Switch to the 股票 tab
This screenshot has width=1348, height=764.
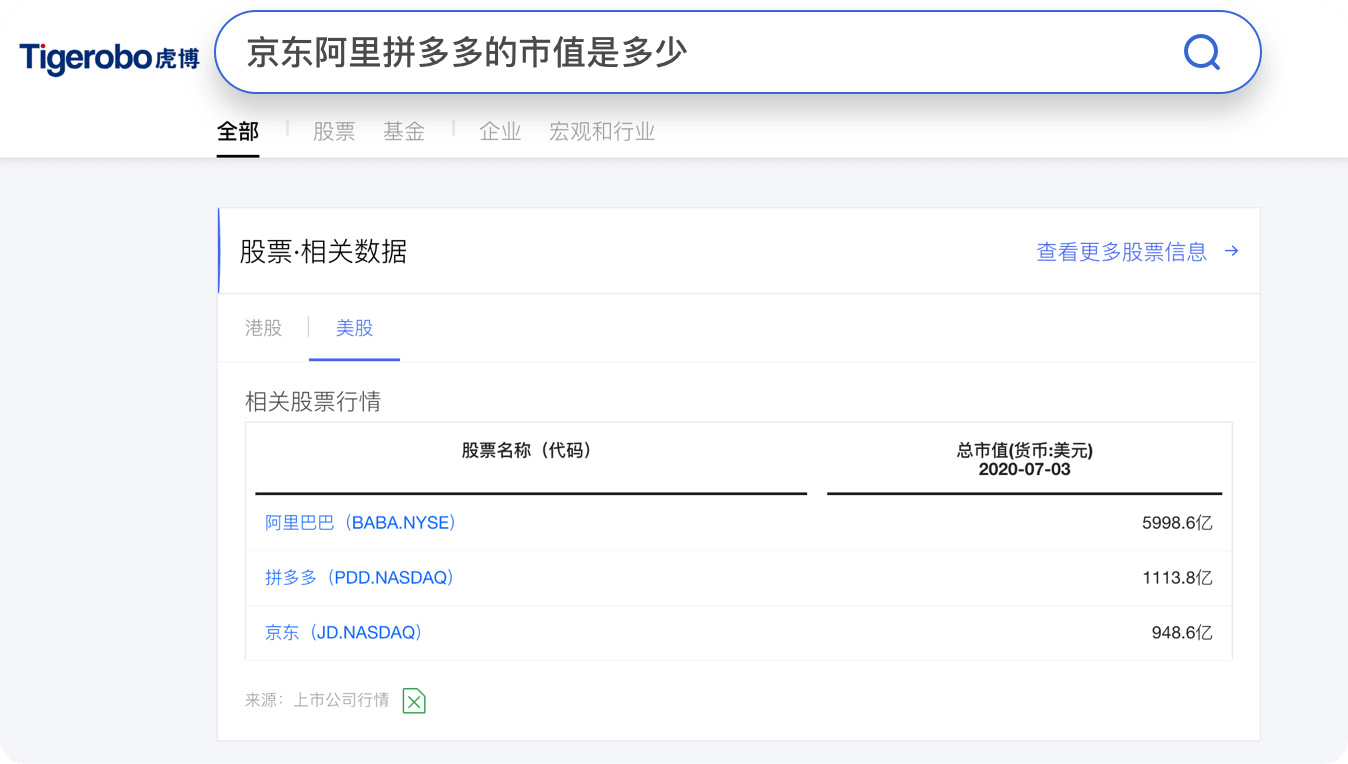[334, 131]
